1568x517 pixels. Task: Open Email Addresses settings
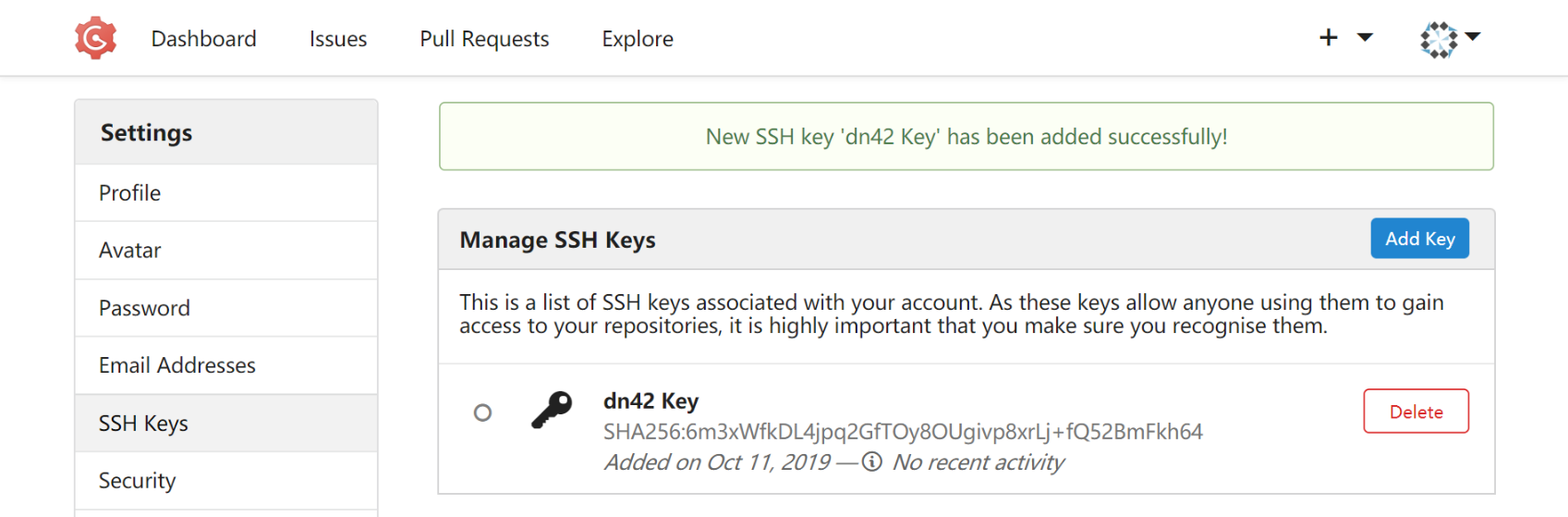(x=226, y=365)
